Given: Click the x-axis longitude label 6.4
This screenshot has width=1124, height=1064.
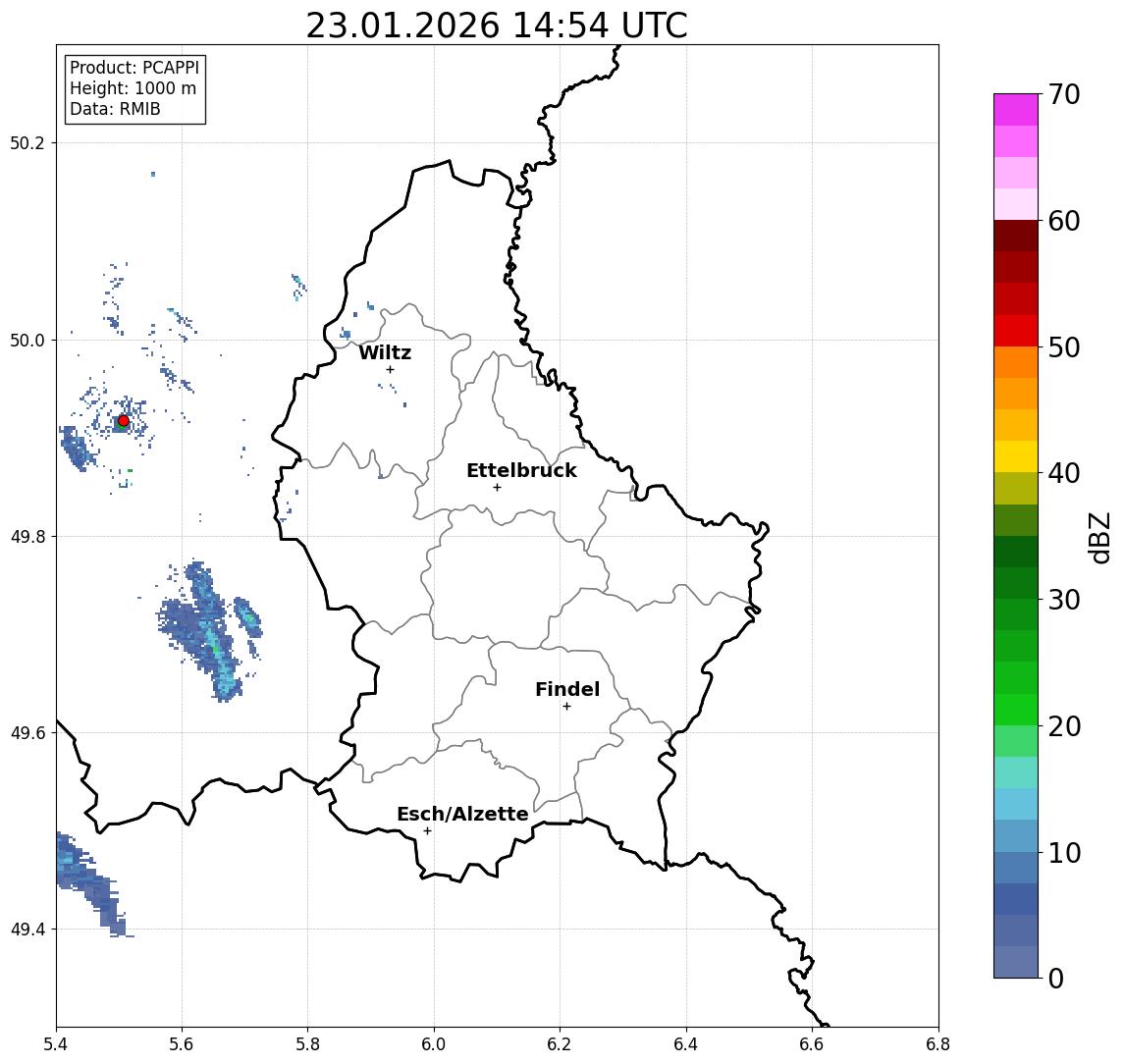Looking at the screenshot, I should 686,1044.
